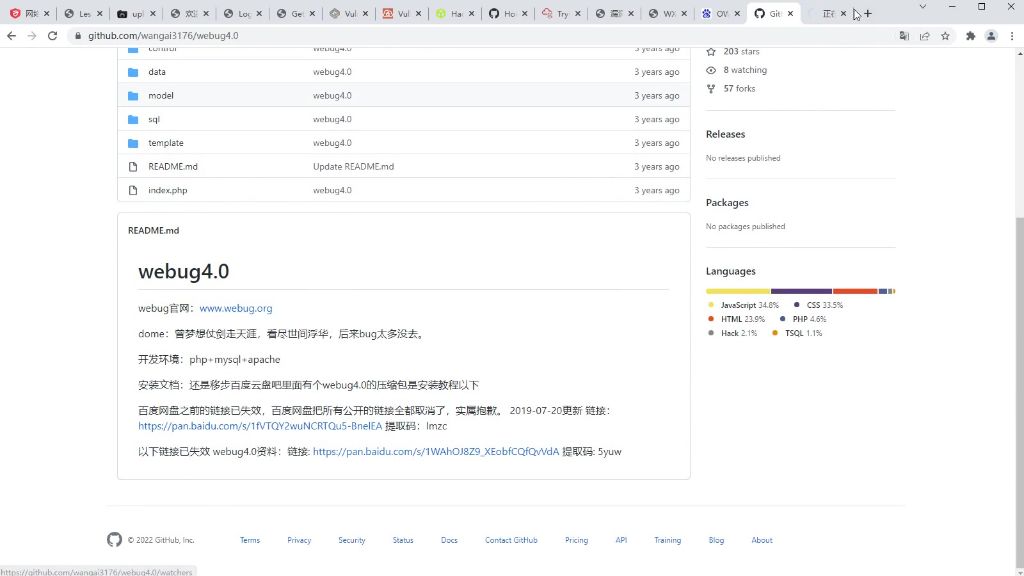
Task: Click the red HTML segment of language bar
Action: (855, 291)
